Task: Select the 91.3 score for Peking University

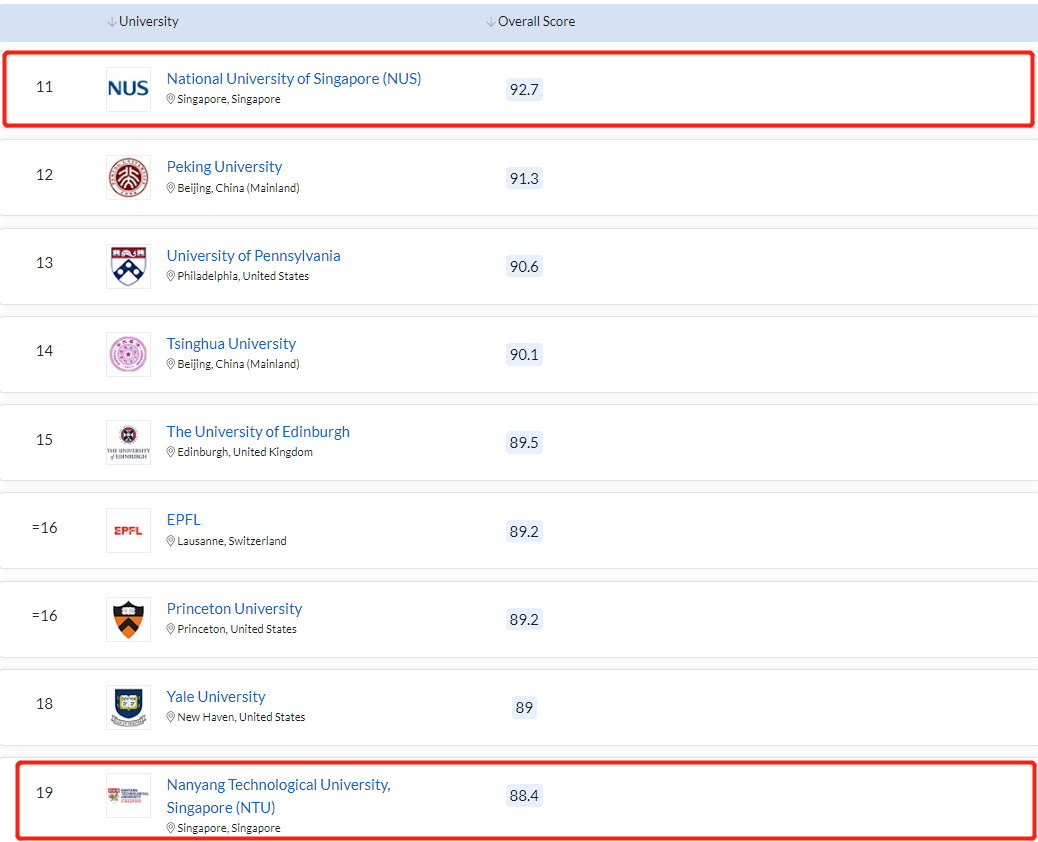Action: click(524, 178)
